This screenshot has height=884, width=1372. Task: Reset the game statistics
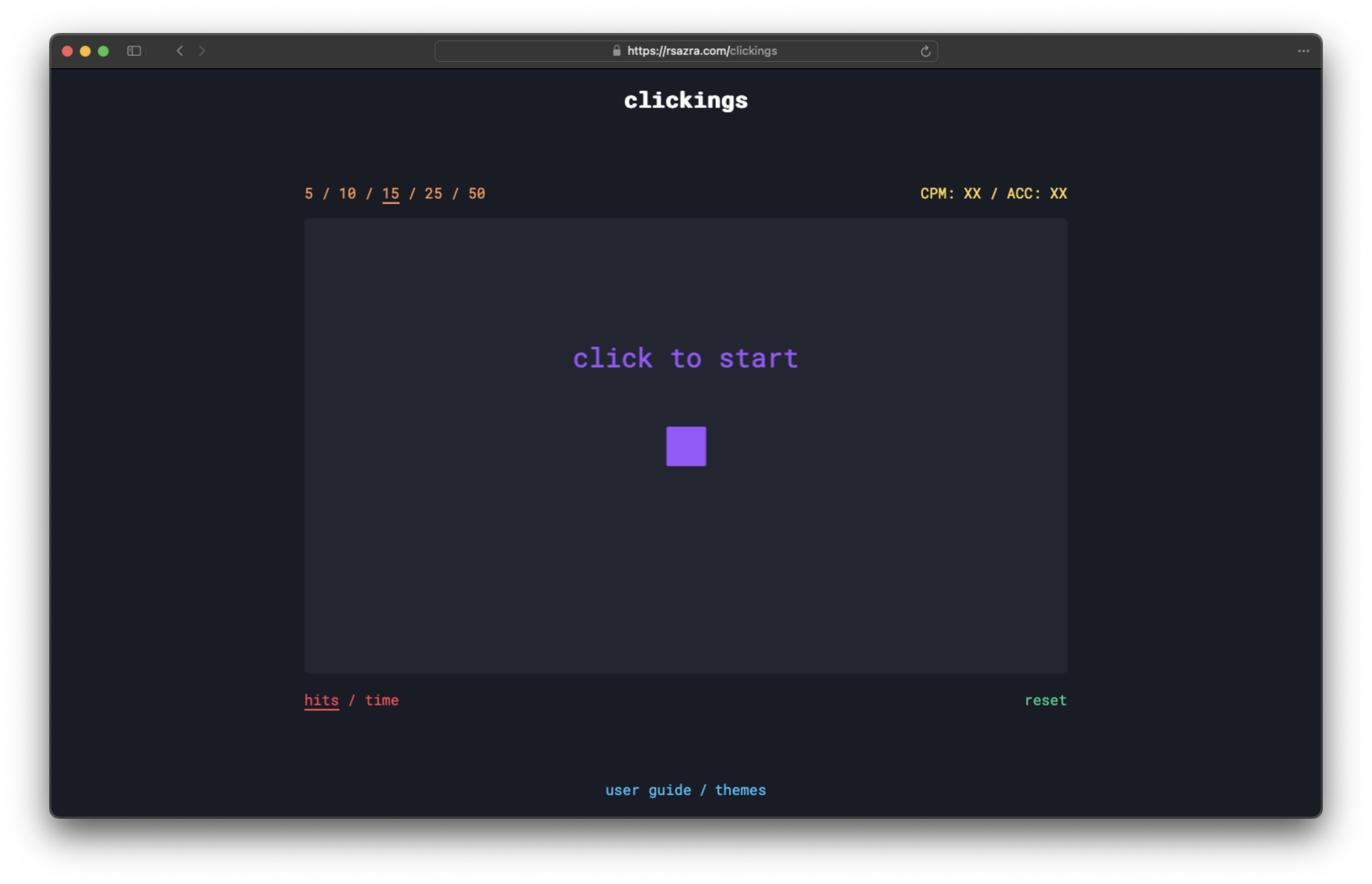coord(1045,700)
